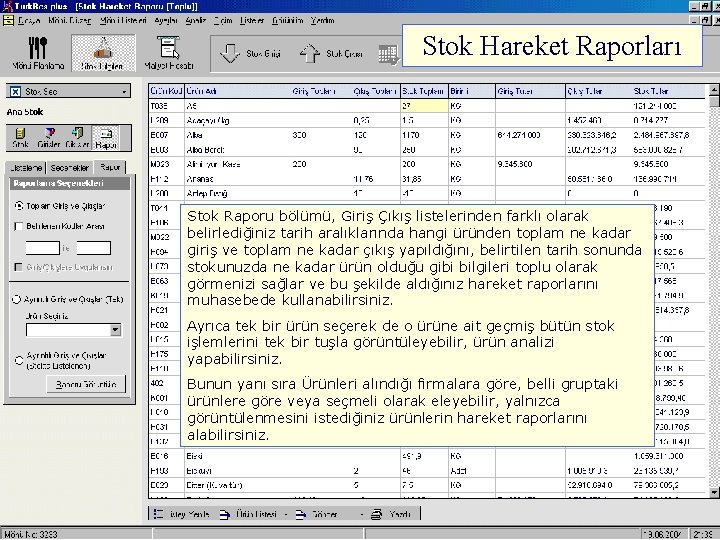Click the Ürün Kodu column header
This screenshot has width=720, height=540.
click(x=166, y=91)
